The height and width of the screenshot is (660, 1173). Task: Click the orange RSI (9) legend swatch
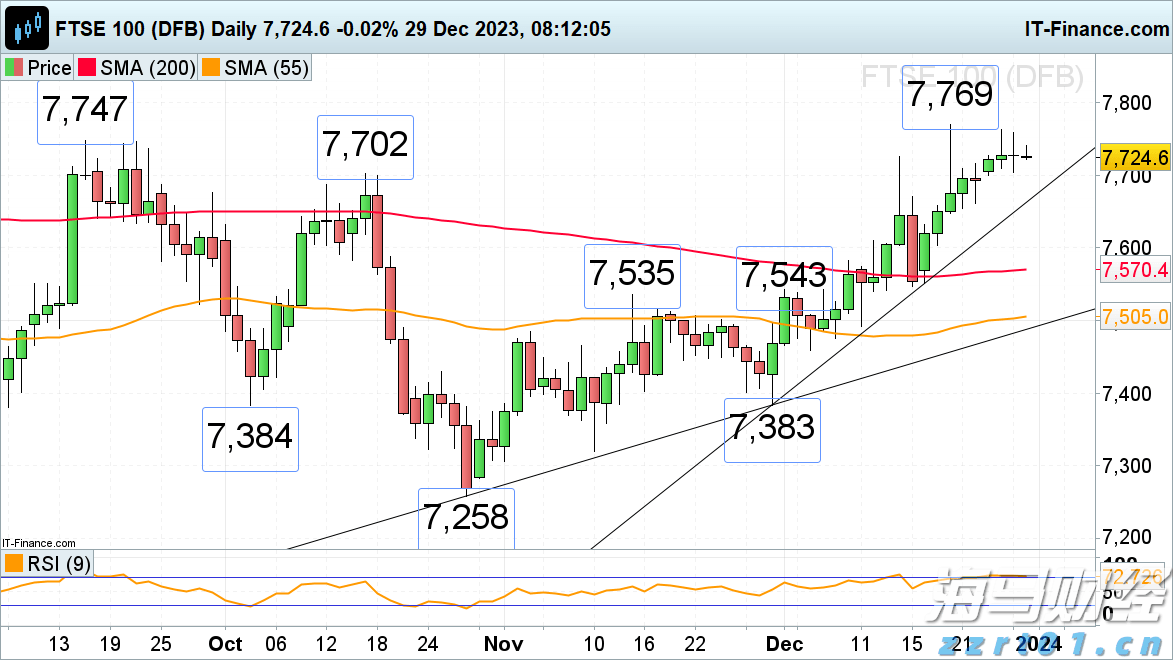14,564
